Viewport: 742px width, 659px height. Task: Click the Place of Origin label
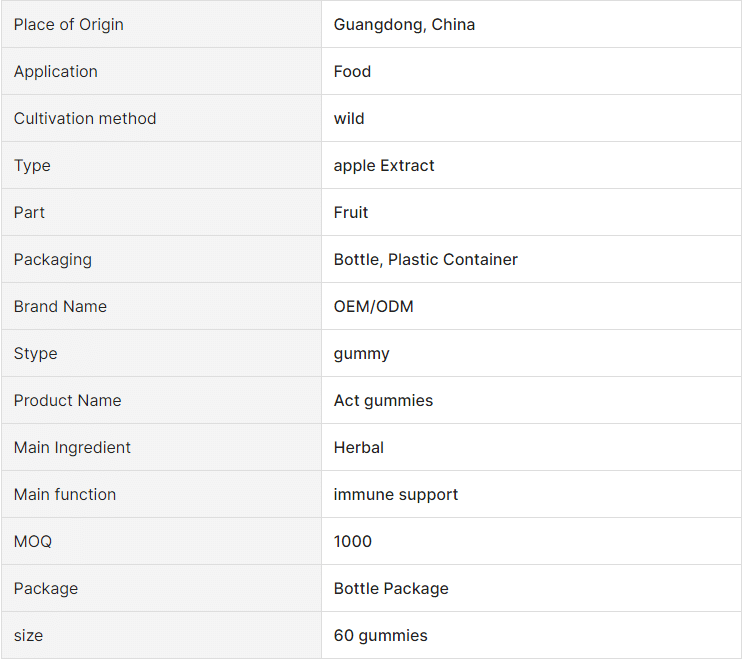coord(69,25)
